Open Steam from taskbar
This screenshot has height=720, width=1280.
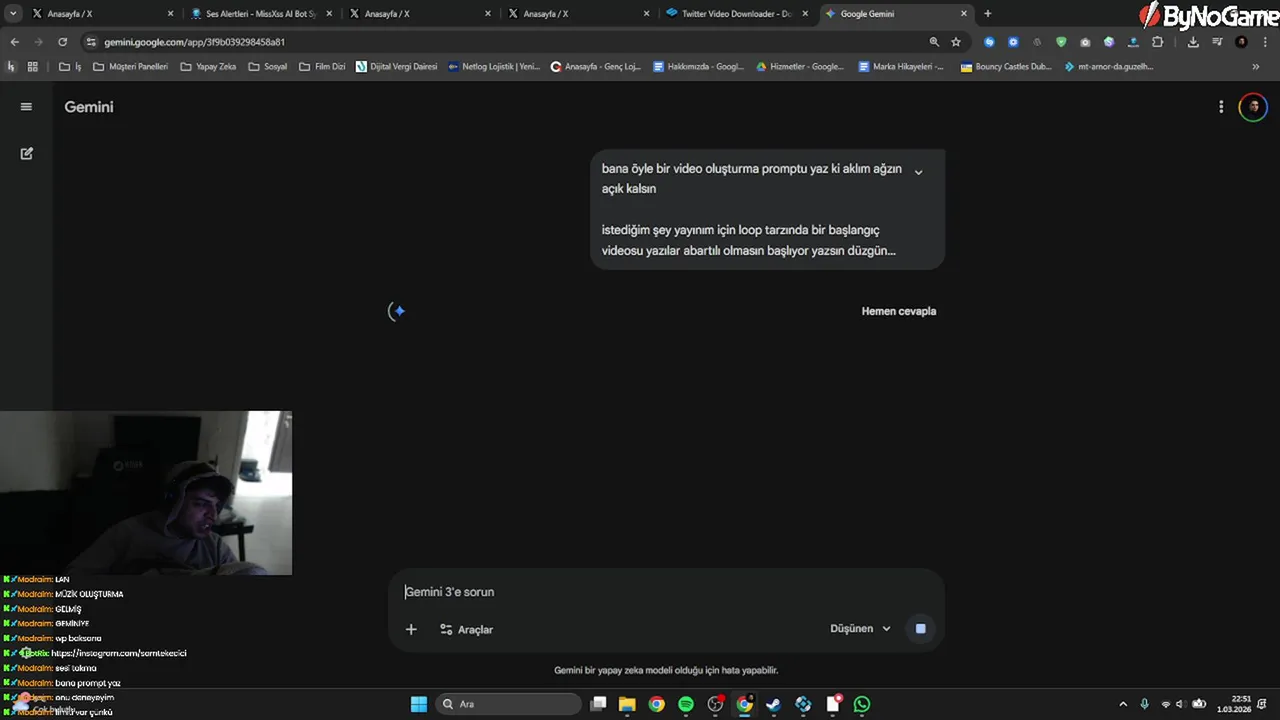(x=774, y=704)
